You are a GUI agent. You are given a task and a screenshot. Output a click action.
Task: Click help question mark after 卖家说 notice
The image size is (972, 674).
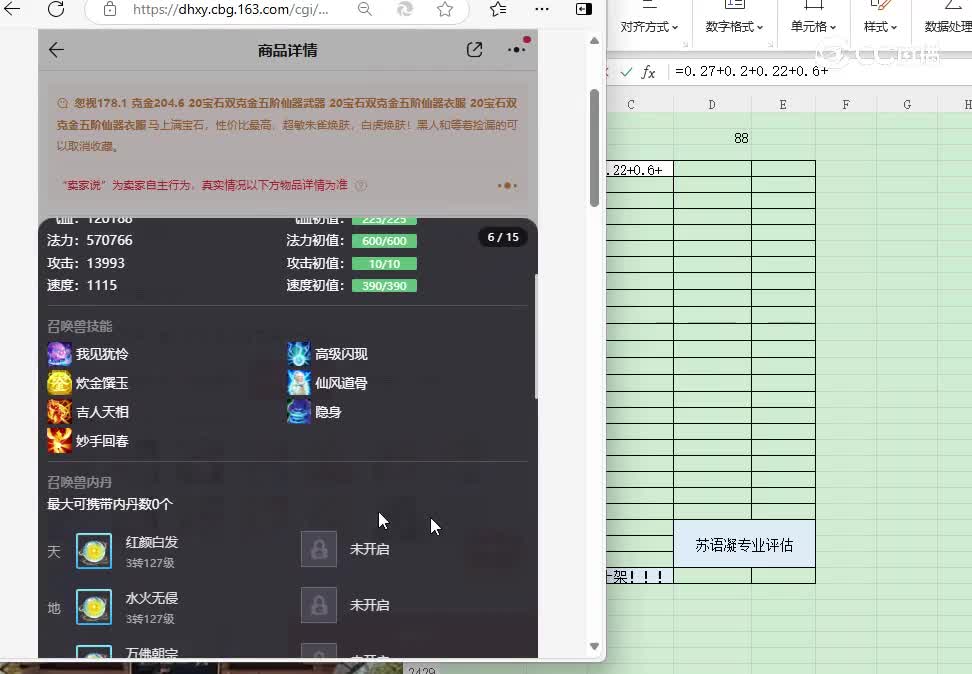tap(361, 185)
